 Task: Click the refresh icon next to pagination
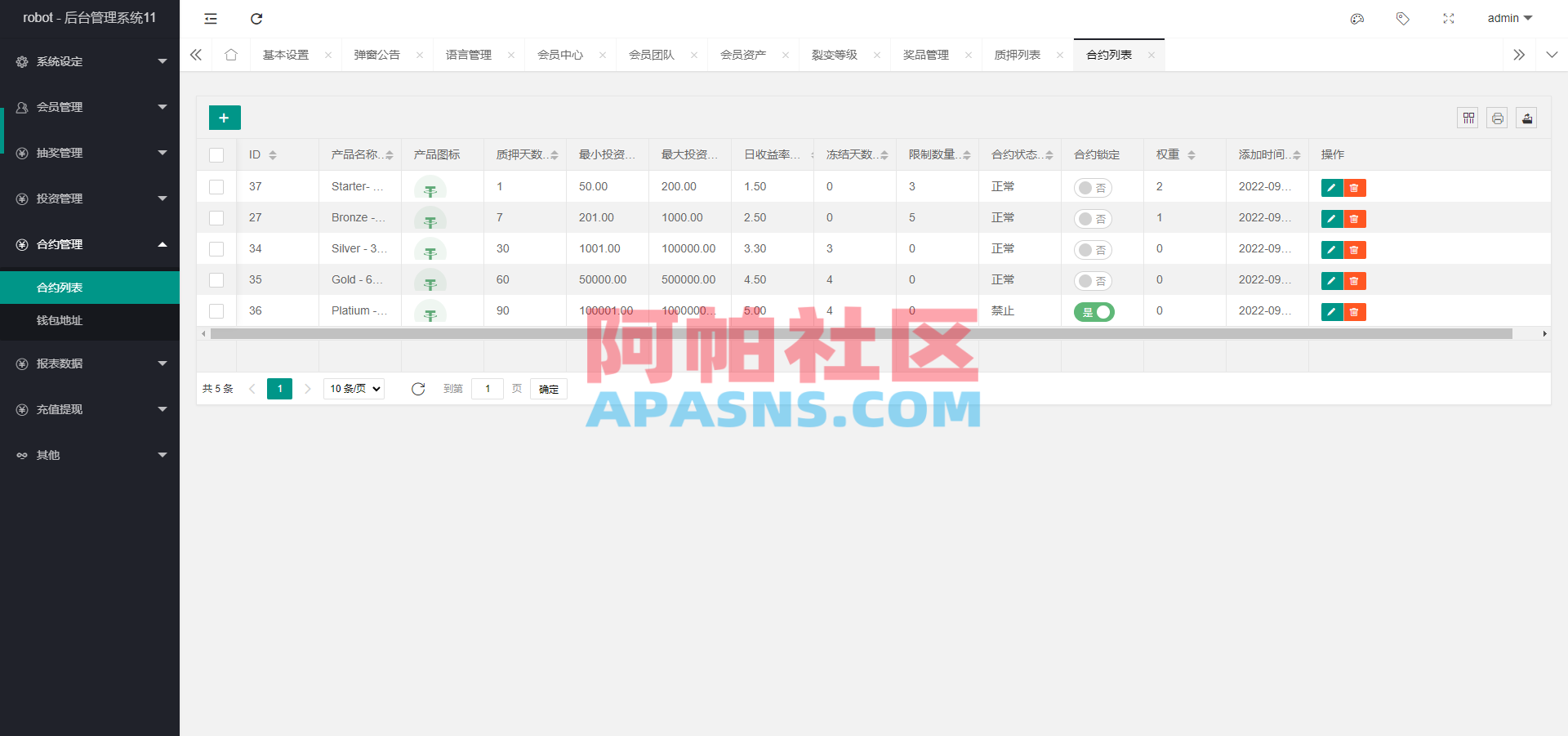pos(418,389)
